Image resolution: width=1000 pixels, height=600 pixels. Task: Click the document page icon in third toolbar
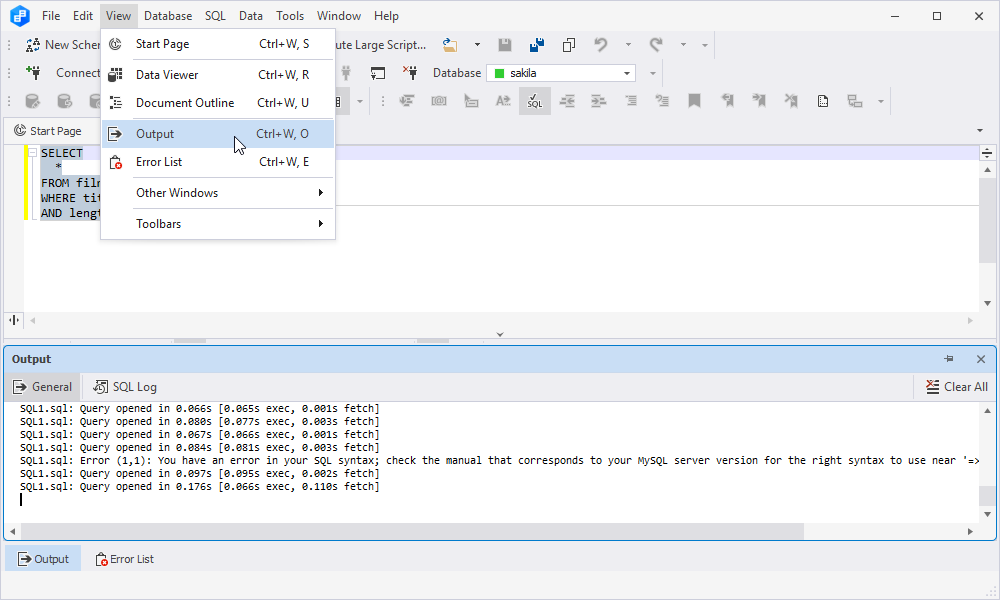[823, 101]
